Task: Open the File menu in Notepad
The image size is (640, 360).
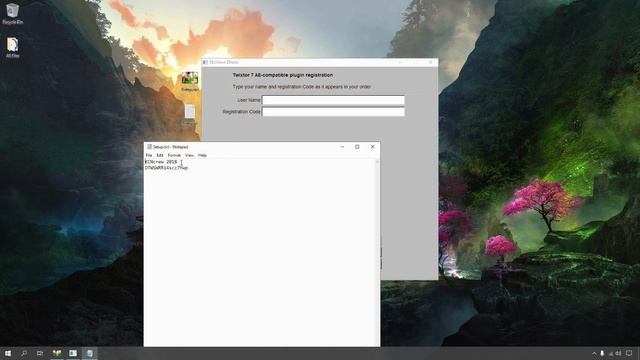Action: [x=149, y=156]
